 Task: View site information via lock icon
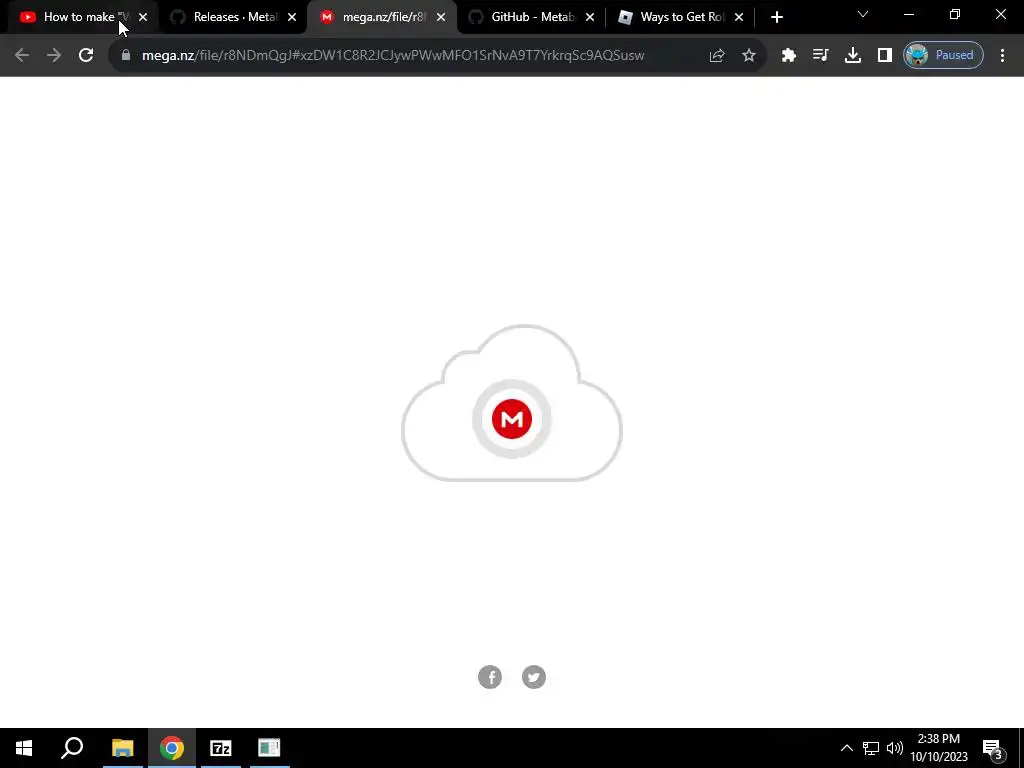point(126,55)
